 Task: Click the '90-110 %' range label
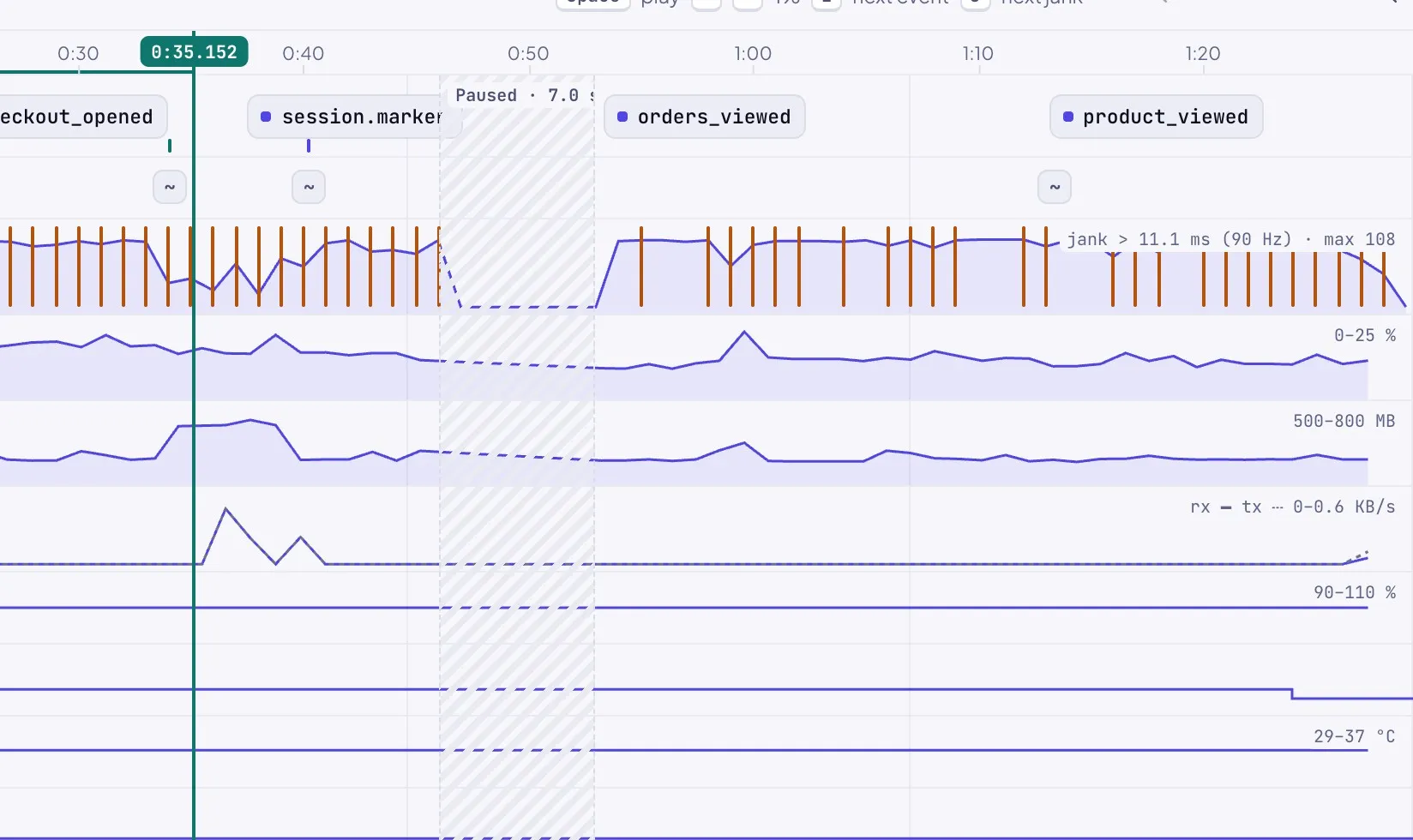coord(1355,592)
